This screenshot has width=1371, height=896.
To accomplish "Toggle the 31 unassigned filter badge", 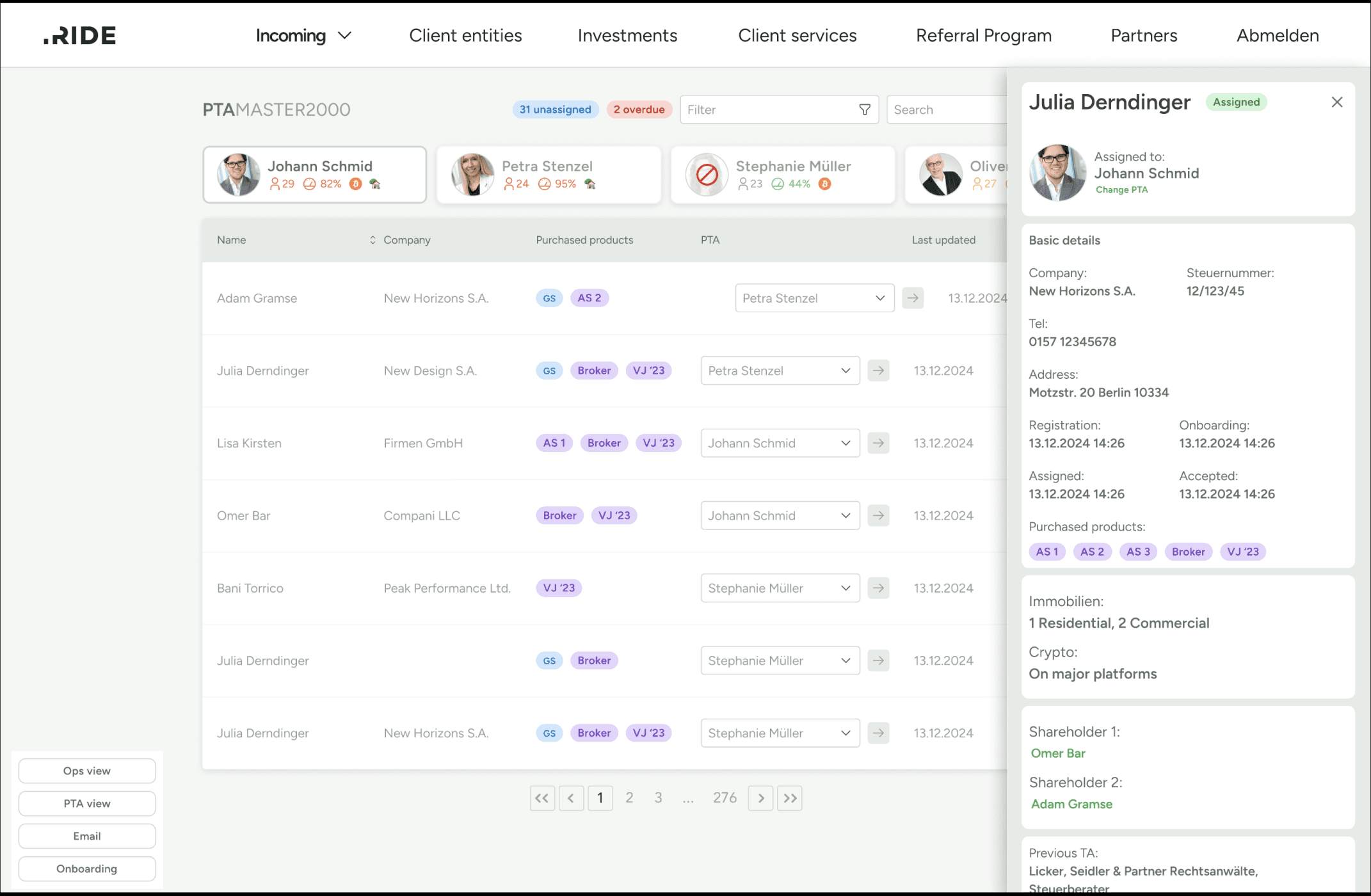I will coord(555,109).
